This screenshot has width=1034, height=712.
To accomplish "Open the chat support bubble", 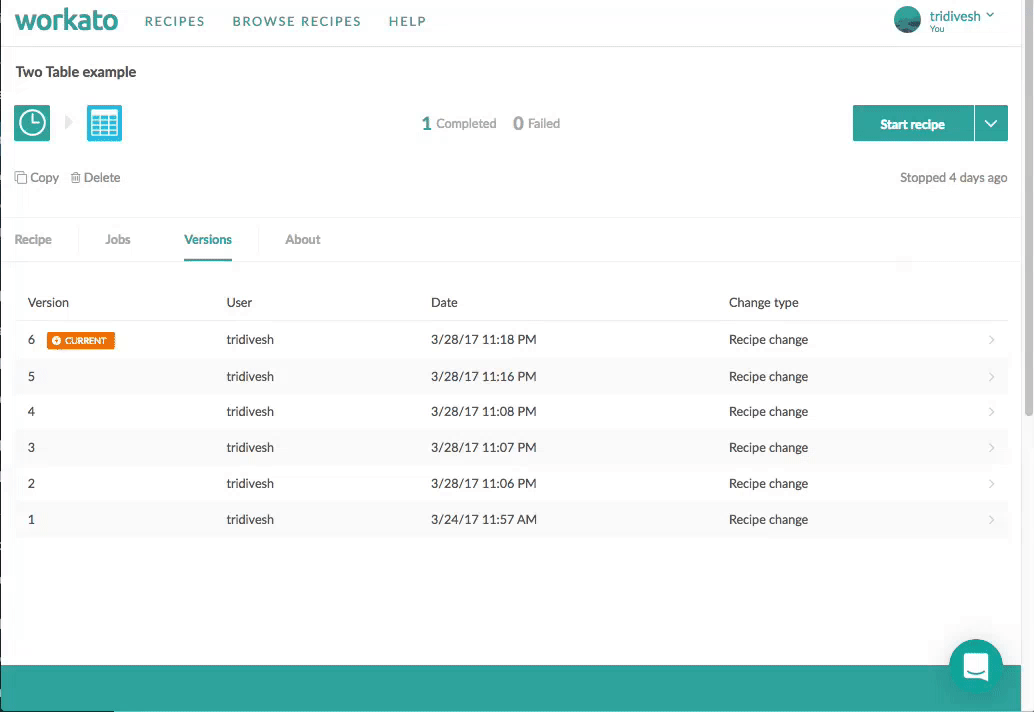I will (975, 666).
